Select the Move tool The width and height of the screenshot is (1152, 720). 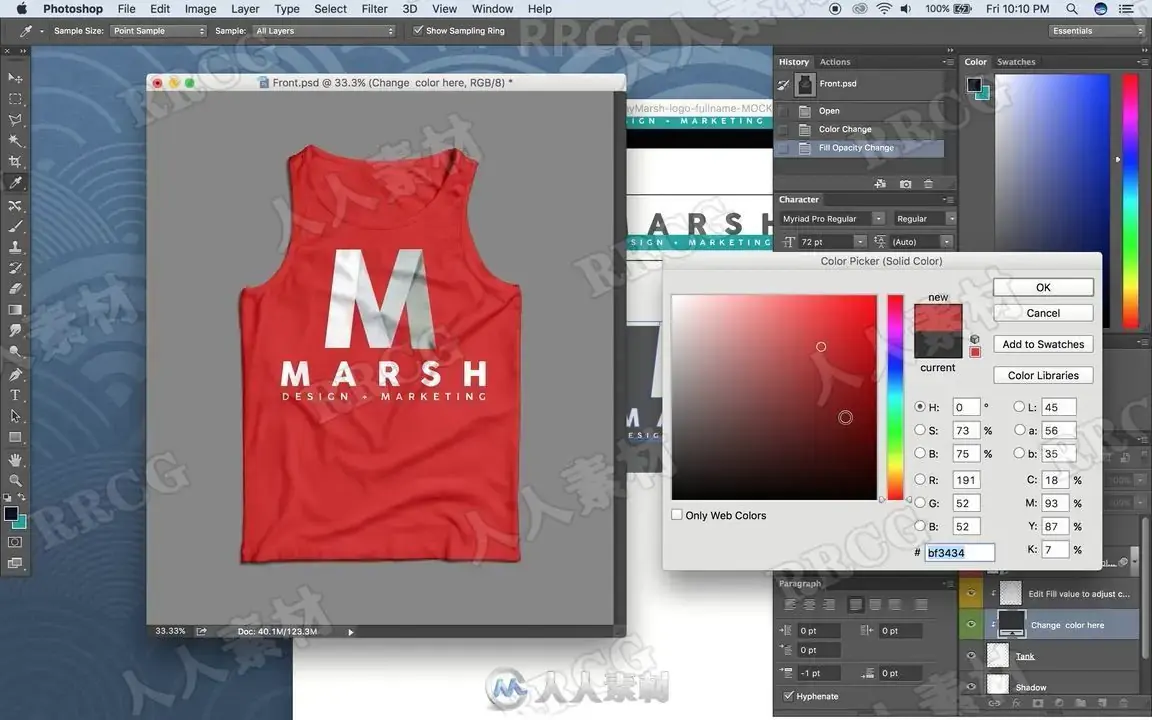coord(15,77)
